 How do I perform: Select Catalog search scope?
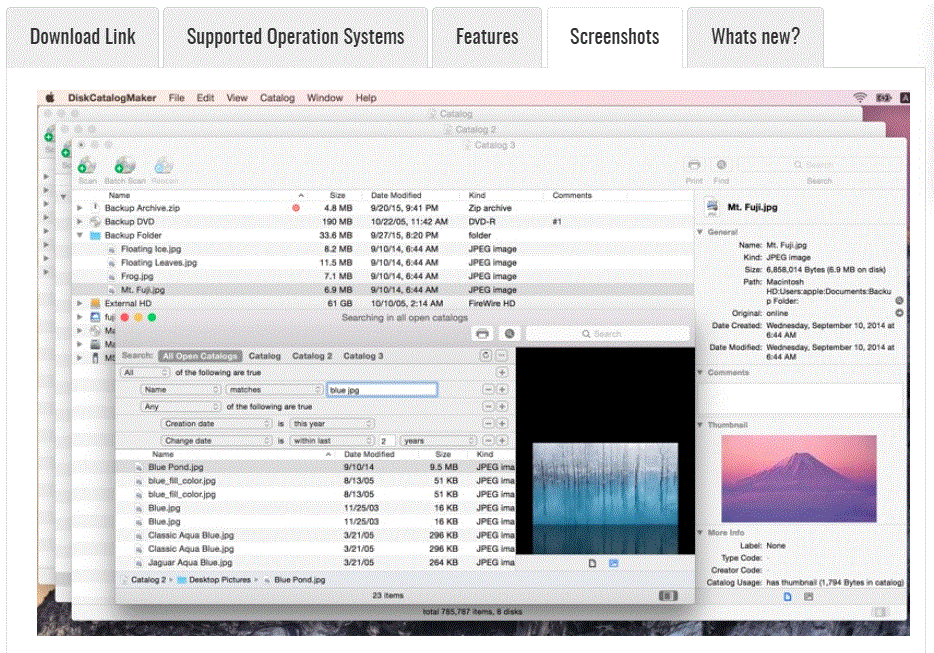264,356
